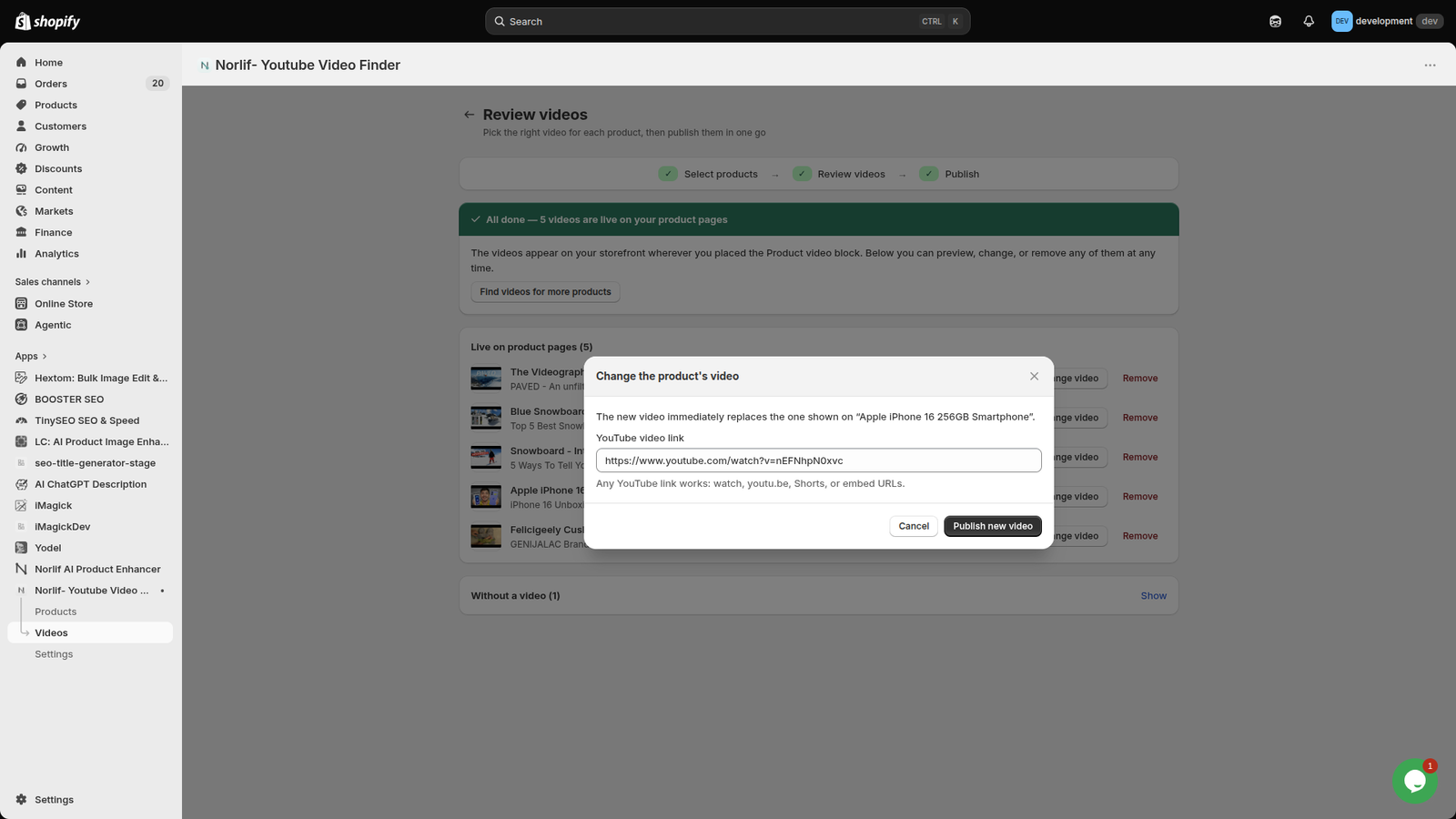
Task: Go to the Publish step
Action: (949, 174)
